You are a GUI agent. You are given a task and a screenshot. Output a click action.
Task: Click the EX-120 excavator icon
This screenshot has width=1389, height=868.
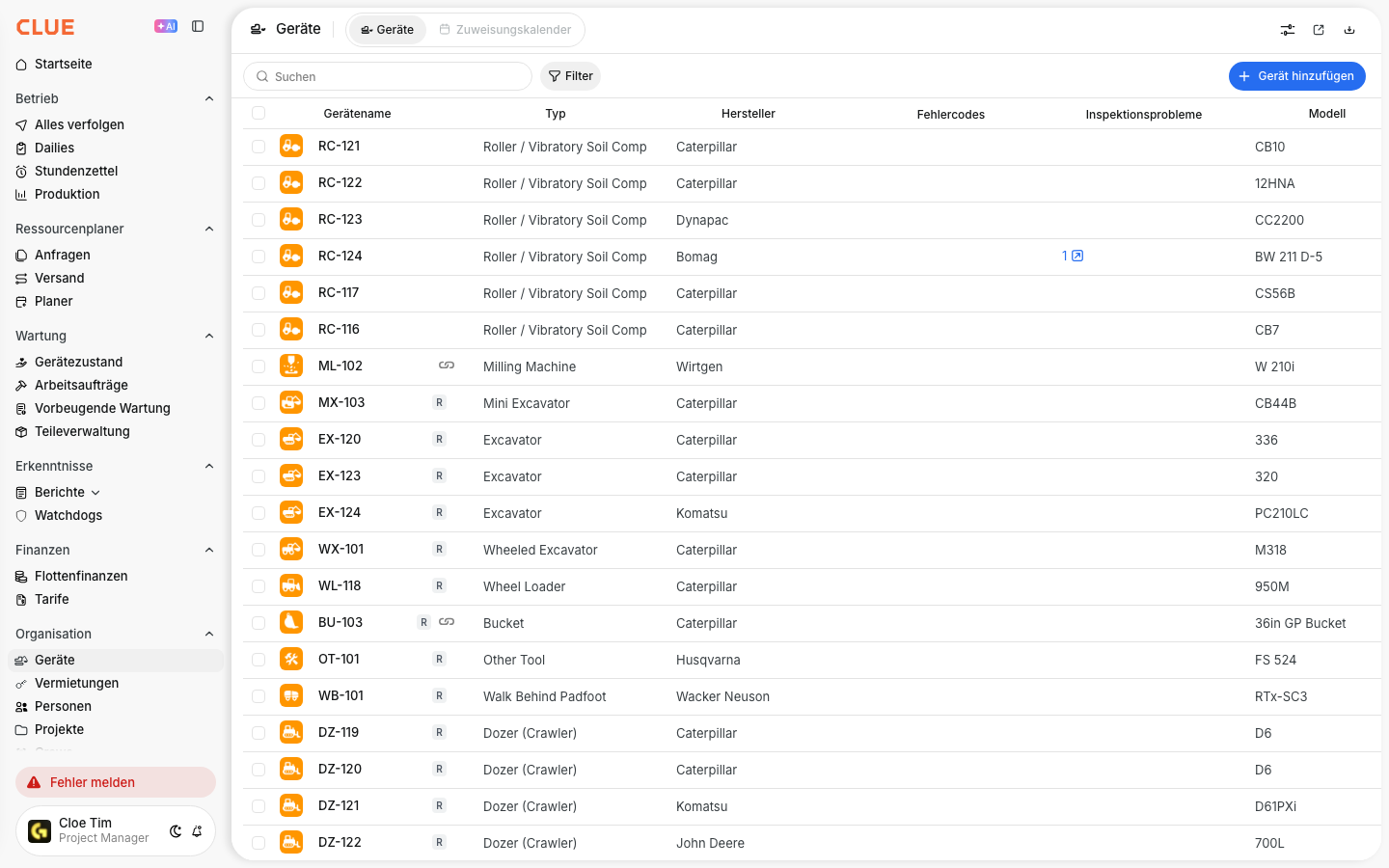click(291, 440)
